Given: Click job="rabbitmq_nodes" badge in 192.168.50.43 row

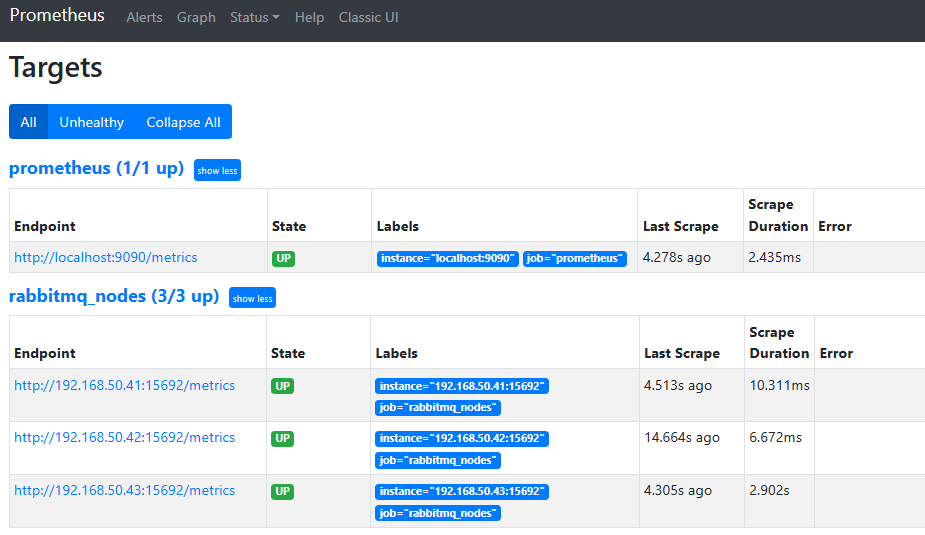Looking at the screenshot, I should (x=438, y=513).
